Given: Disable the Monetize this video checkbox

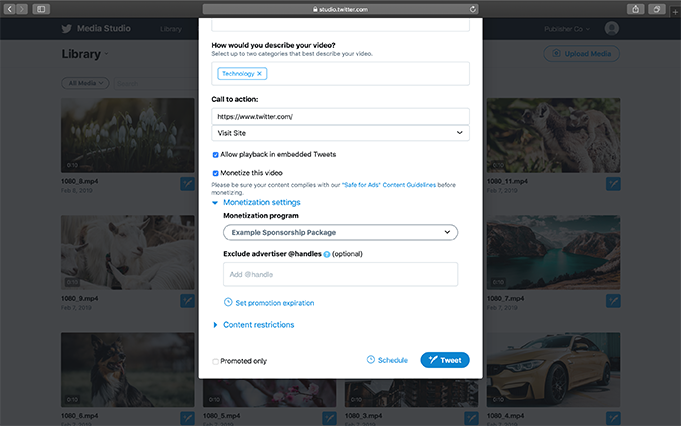Looking at the screenshot, I should tap(216, 173).
